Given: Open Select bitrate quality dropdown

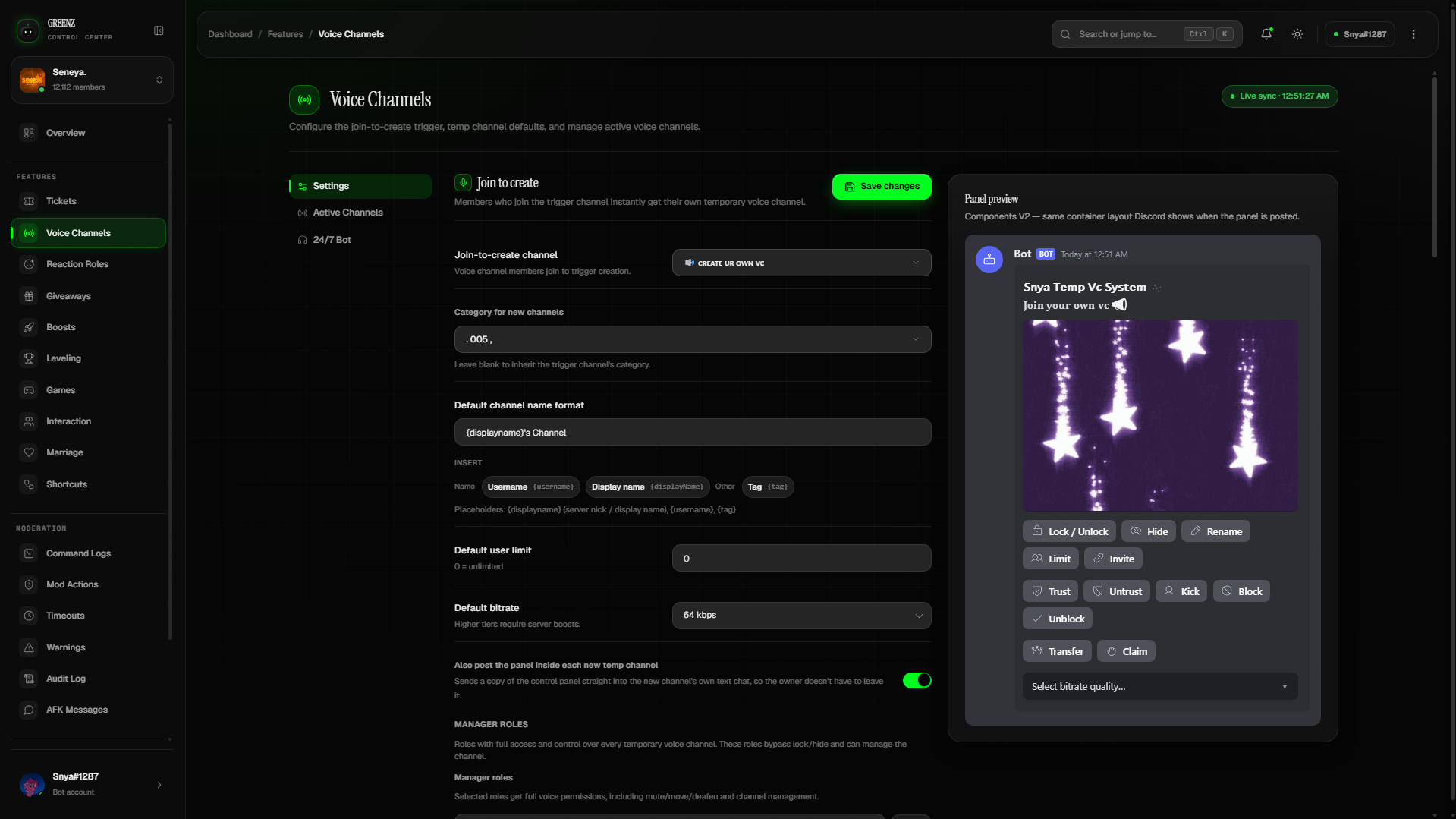Looking at the screenshot, I should coord(1159,686).
